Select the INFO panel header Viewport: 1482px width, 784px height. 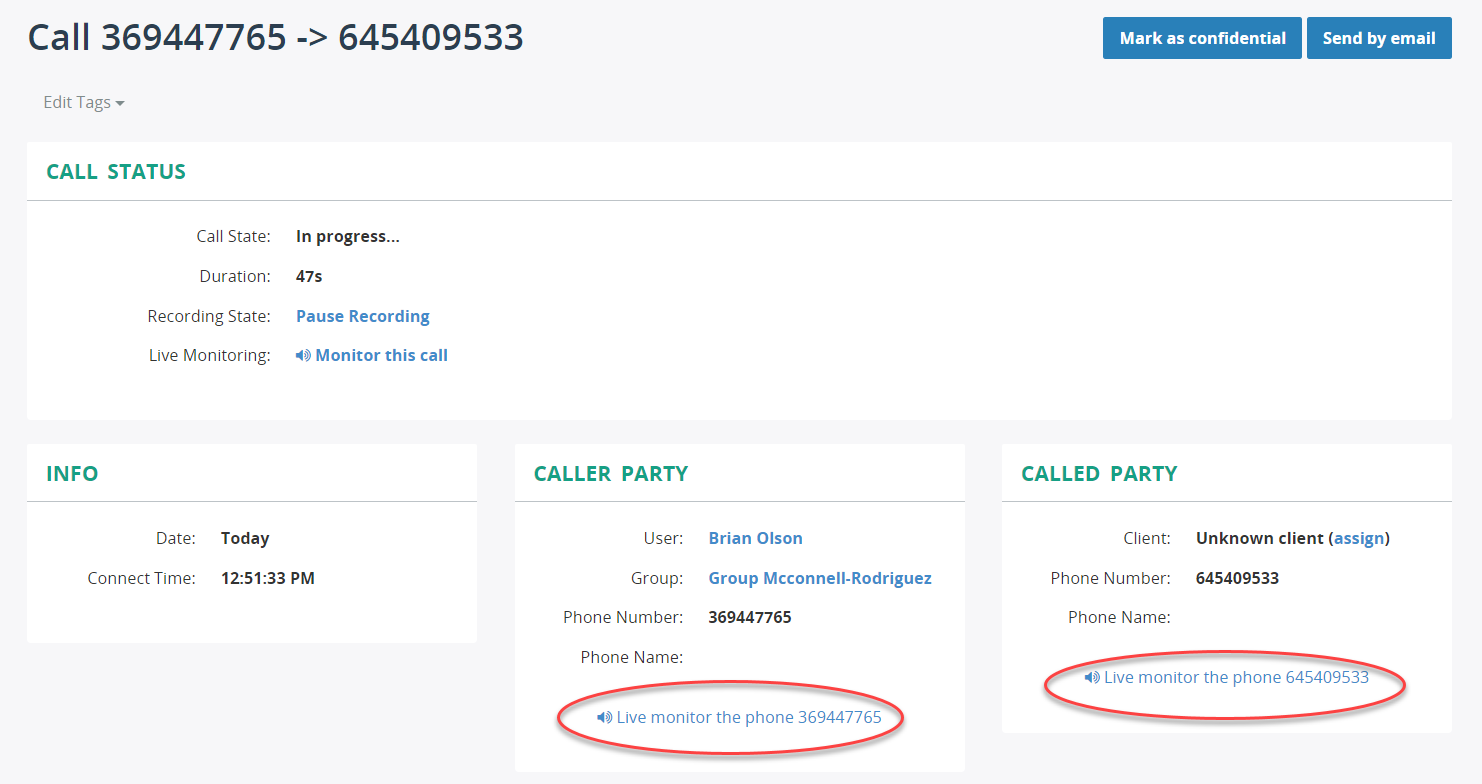click(x=72, y=473)
